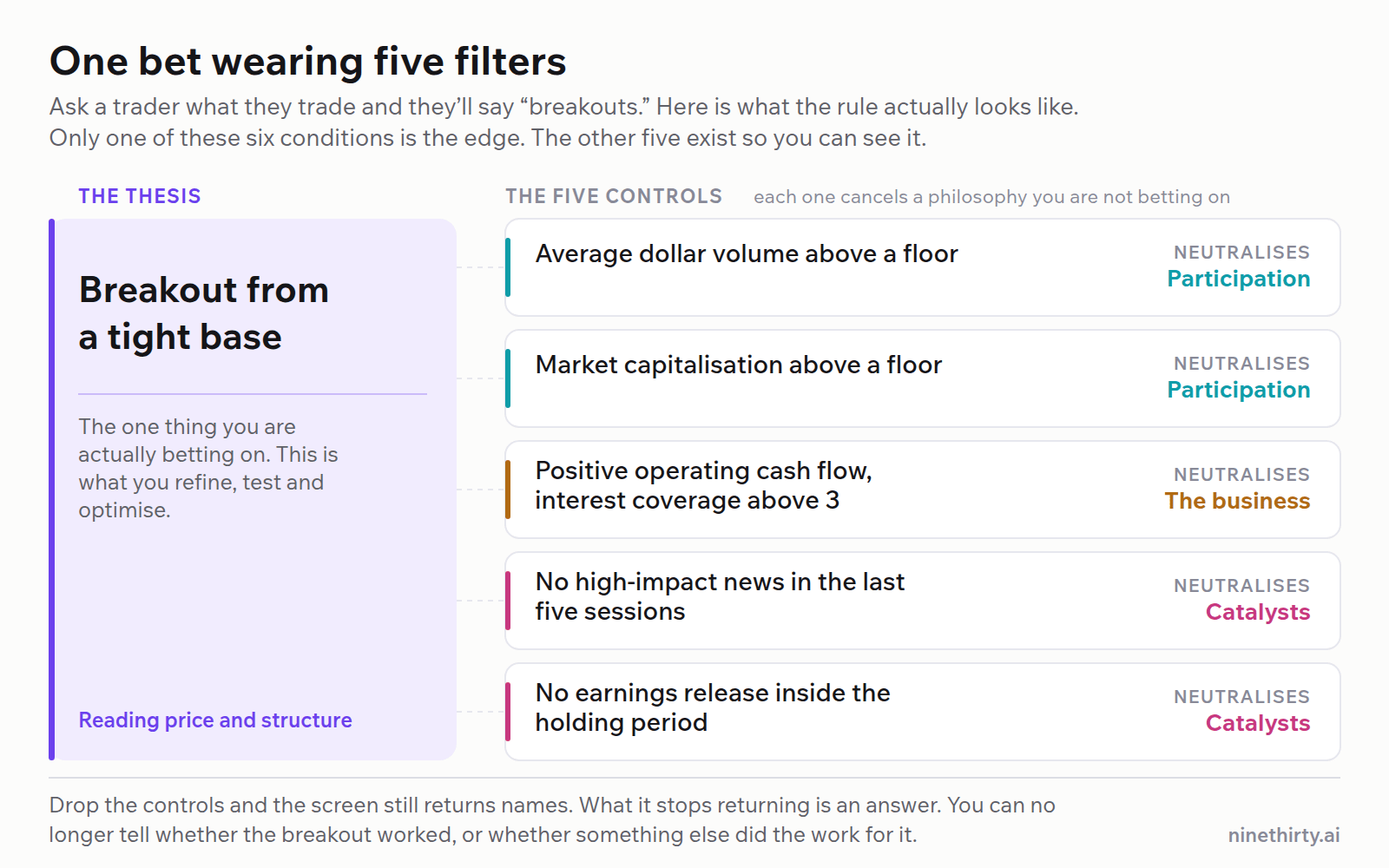Viewport: 1389px width, 868px height.
Task: Click the 'One bet wearing five filters' title
Action: pyautogui.click(x=307, y=62)
